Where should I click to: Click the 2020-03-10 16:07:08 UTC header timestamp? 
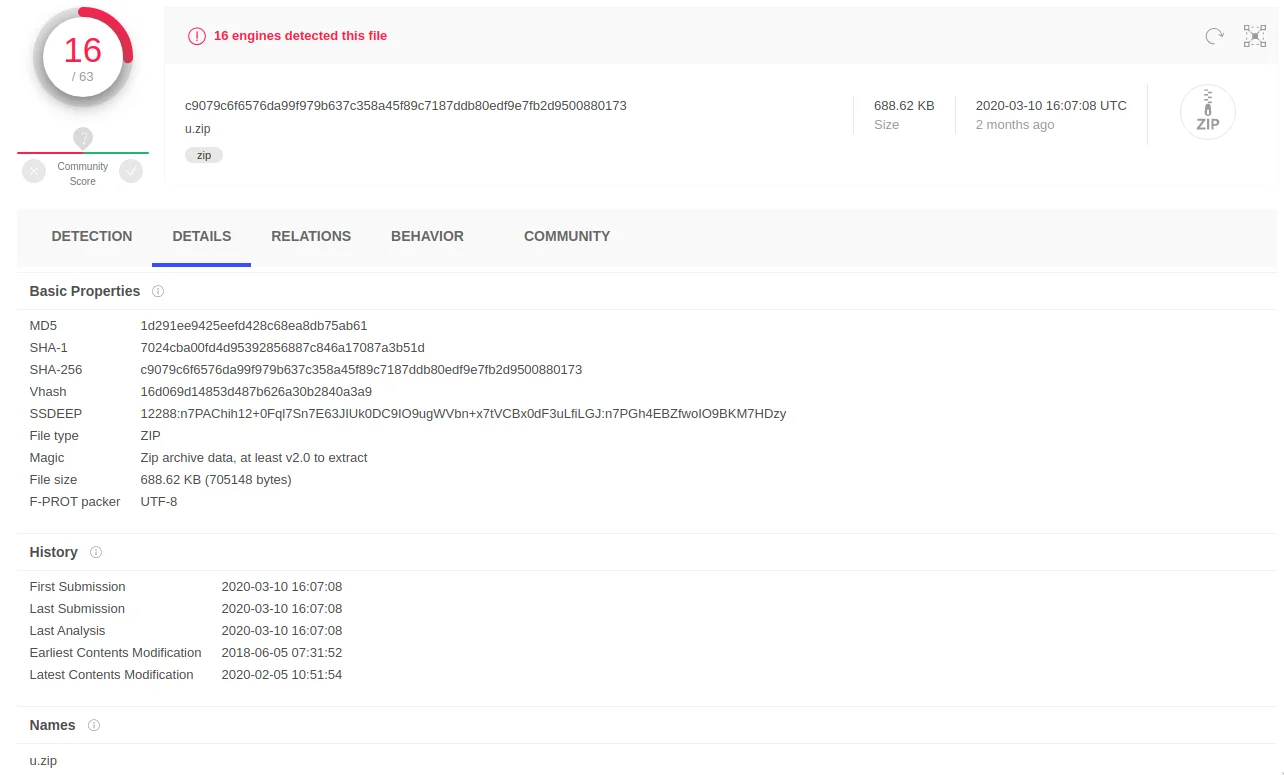point(1051,106)
